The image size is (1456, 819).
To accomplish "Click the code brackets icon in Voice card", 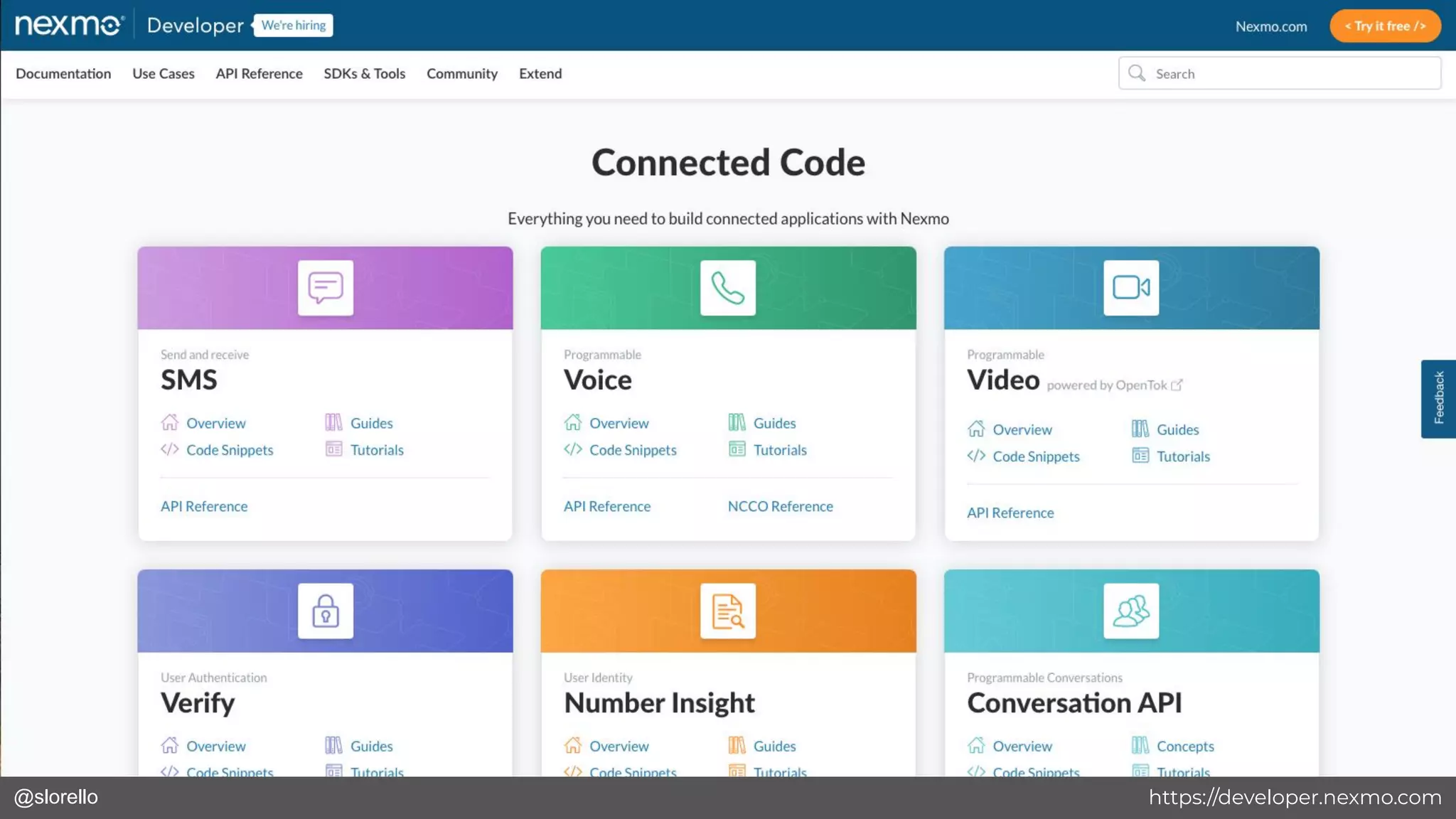I will click(573, 449).
